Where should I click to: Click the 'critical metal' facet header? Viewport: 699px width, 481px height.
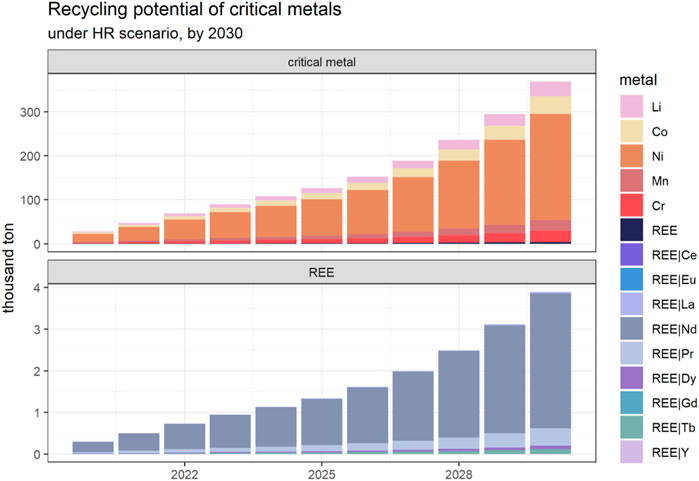click(321, 62)
